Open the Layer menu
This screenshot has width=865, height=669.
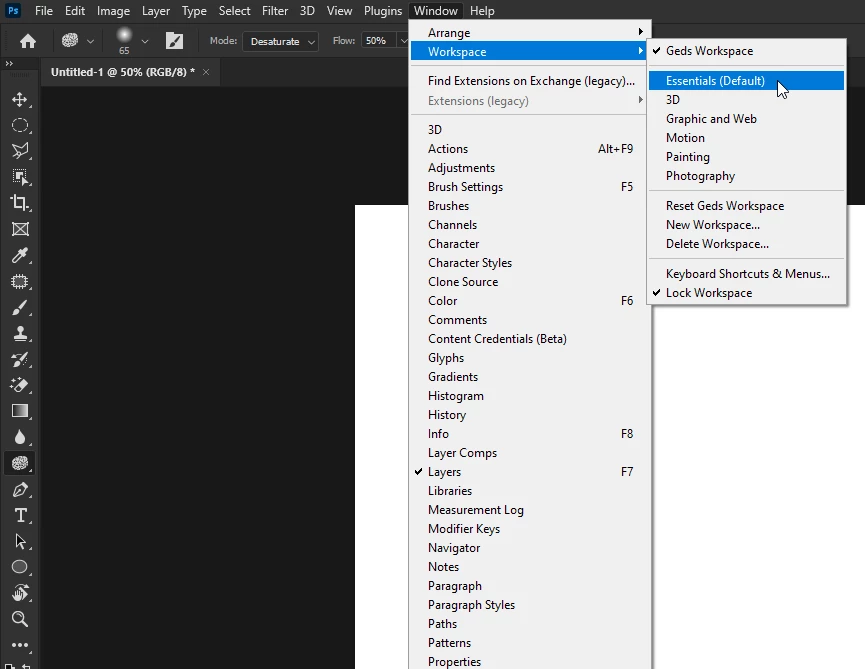tap(156, 11)
